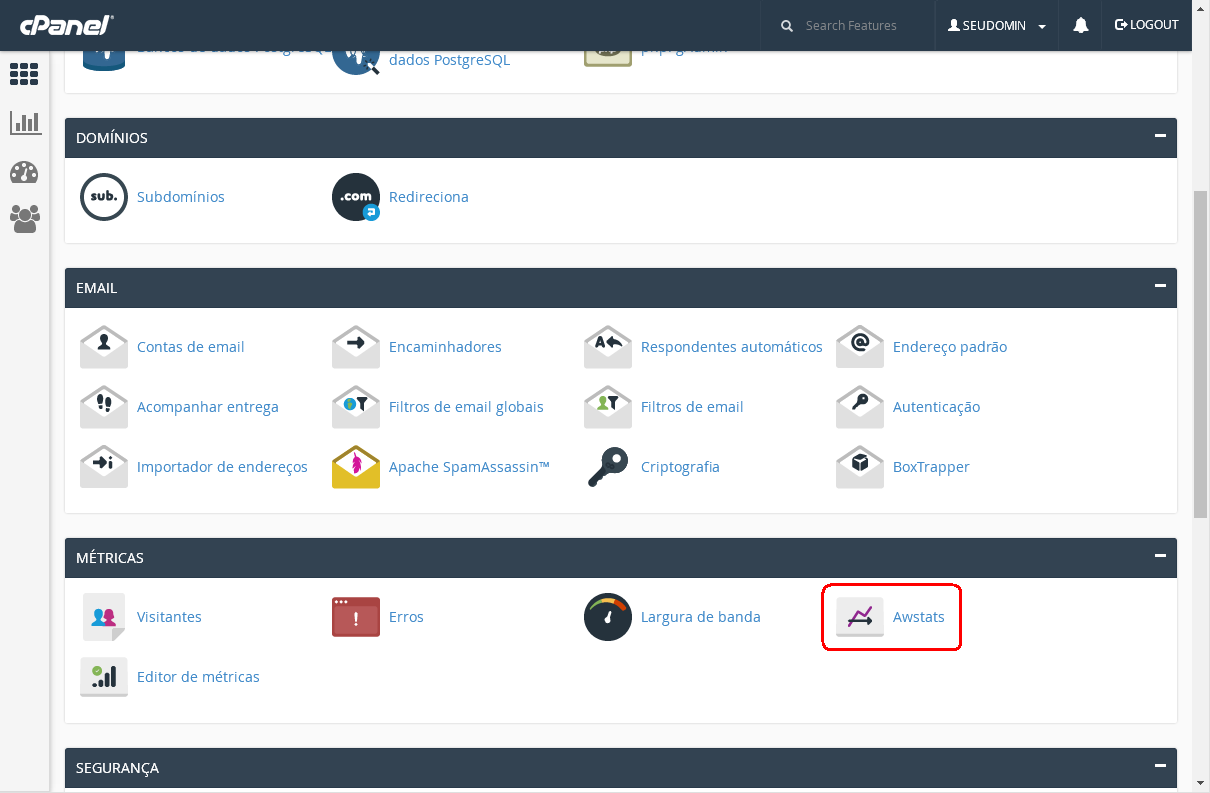Click the page vertical scrollbar thumb
Viewport: 1210px width, 793px height.
[x=1201, y=353]
